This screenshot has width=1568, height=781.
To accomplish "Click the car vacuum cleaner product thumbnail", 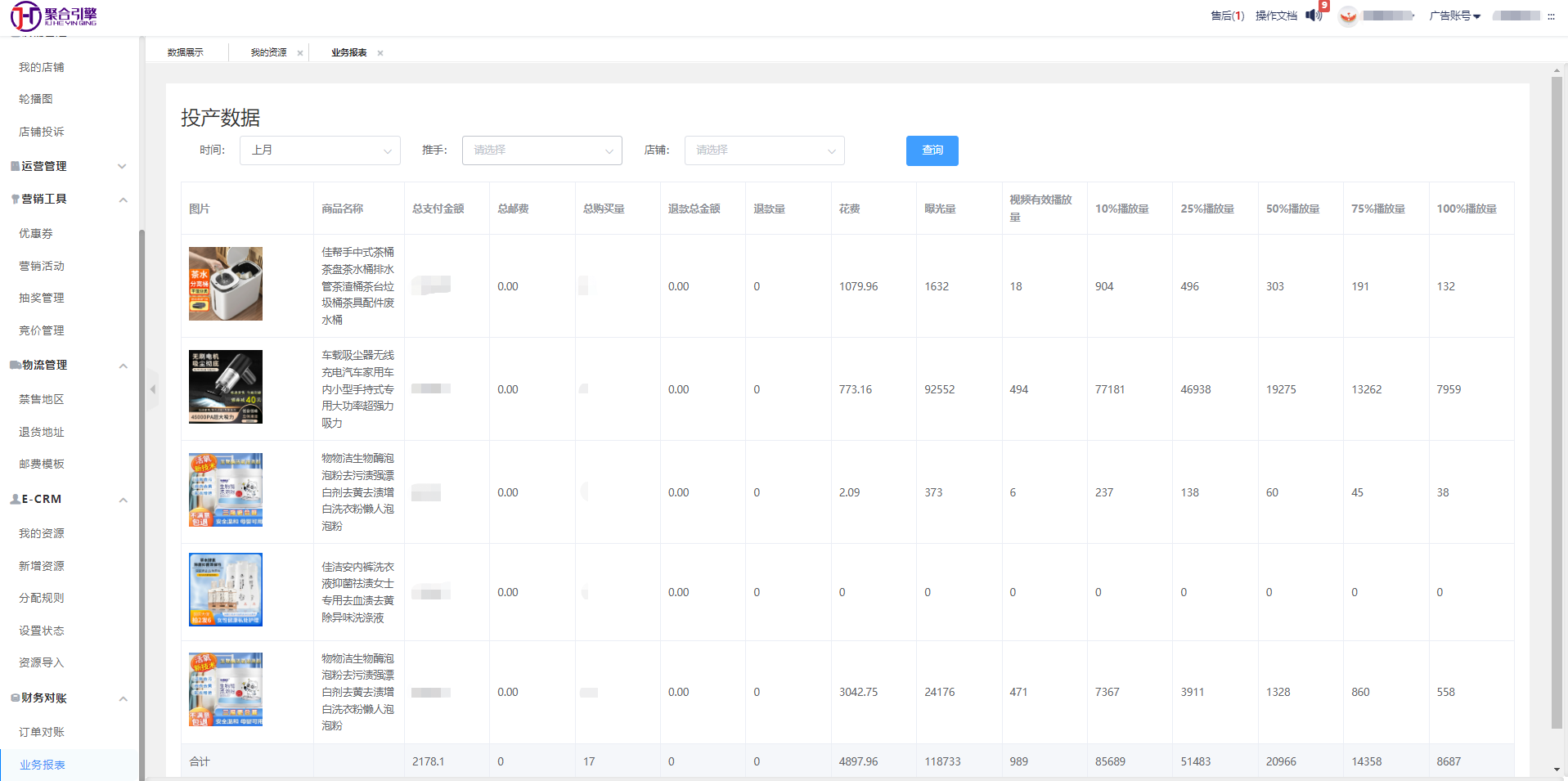I will pyautogui.click(x=226, y=387).
